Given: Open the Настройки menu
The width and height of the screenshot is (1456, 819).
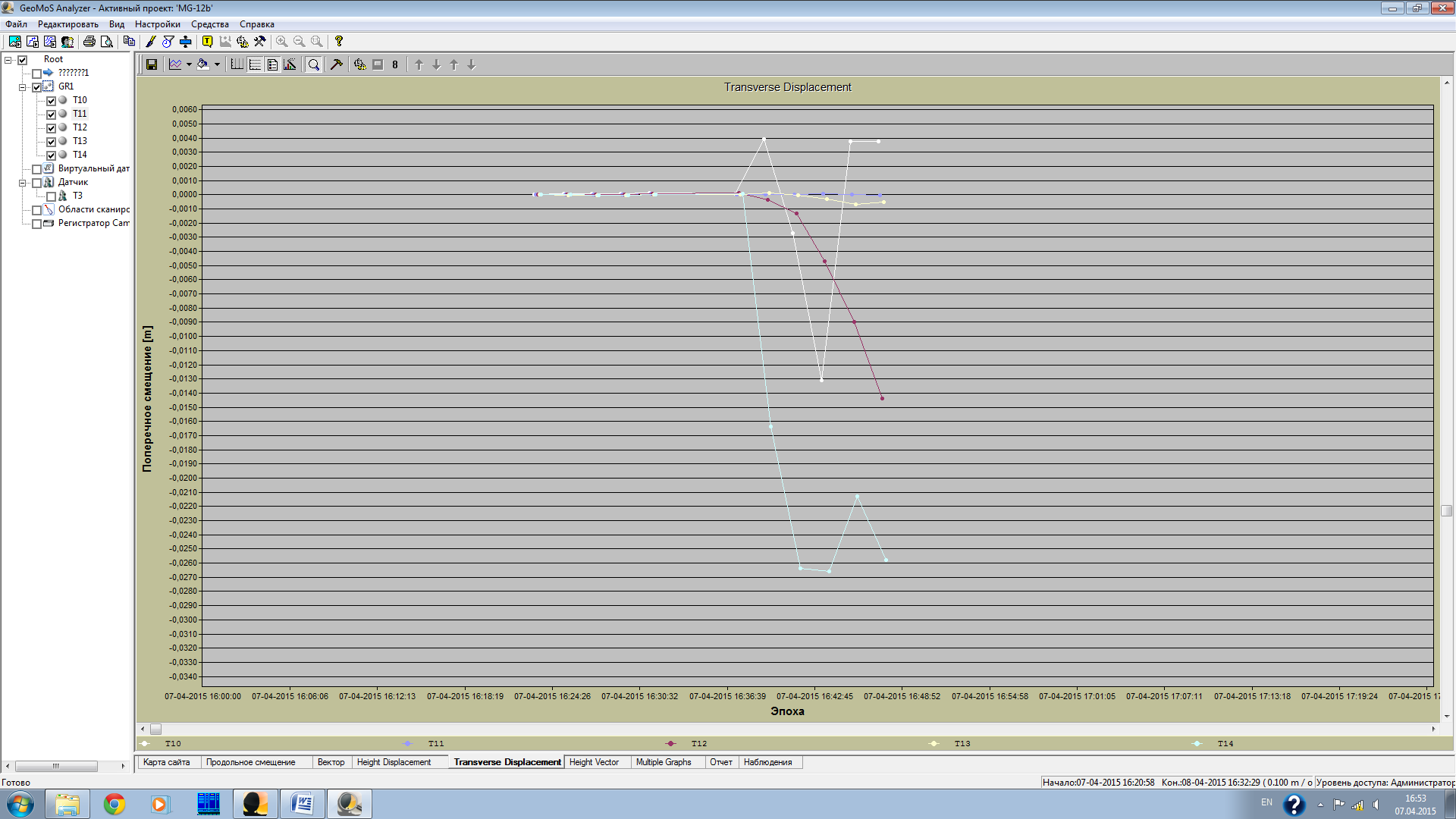Looking at the screenshot, I should (x=157, y=24).
